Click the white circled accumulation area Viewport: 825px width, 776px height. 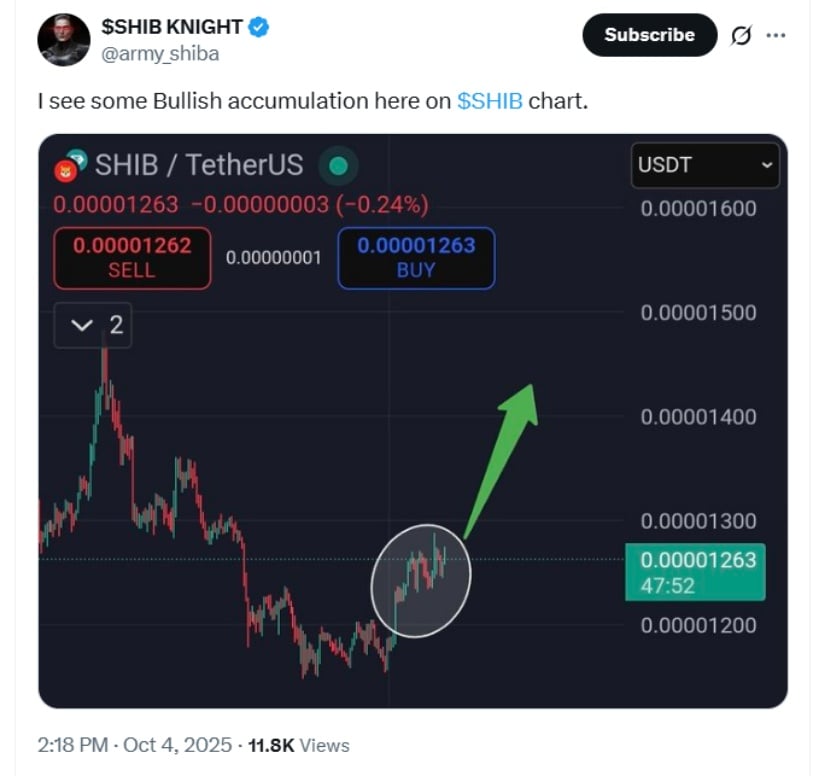pos(420,580)
